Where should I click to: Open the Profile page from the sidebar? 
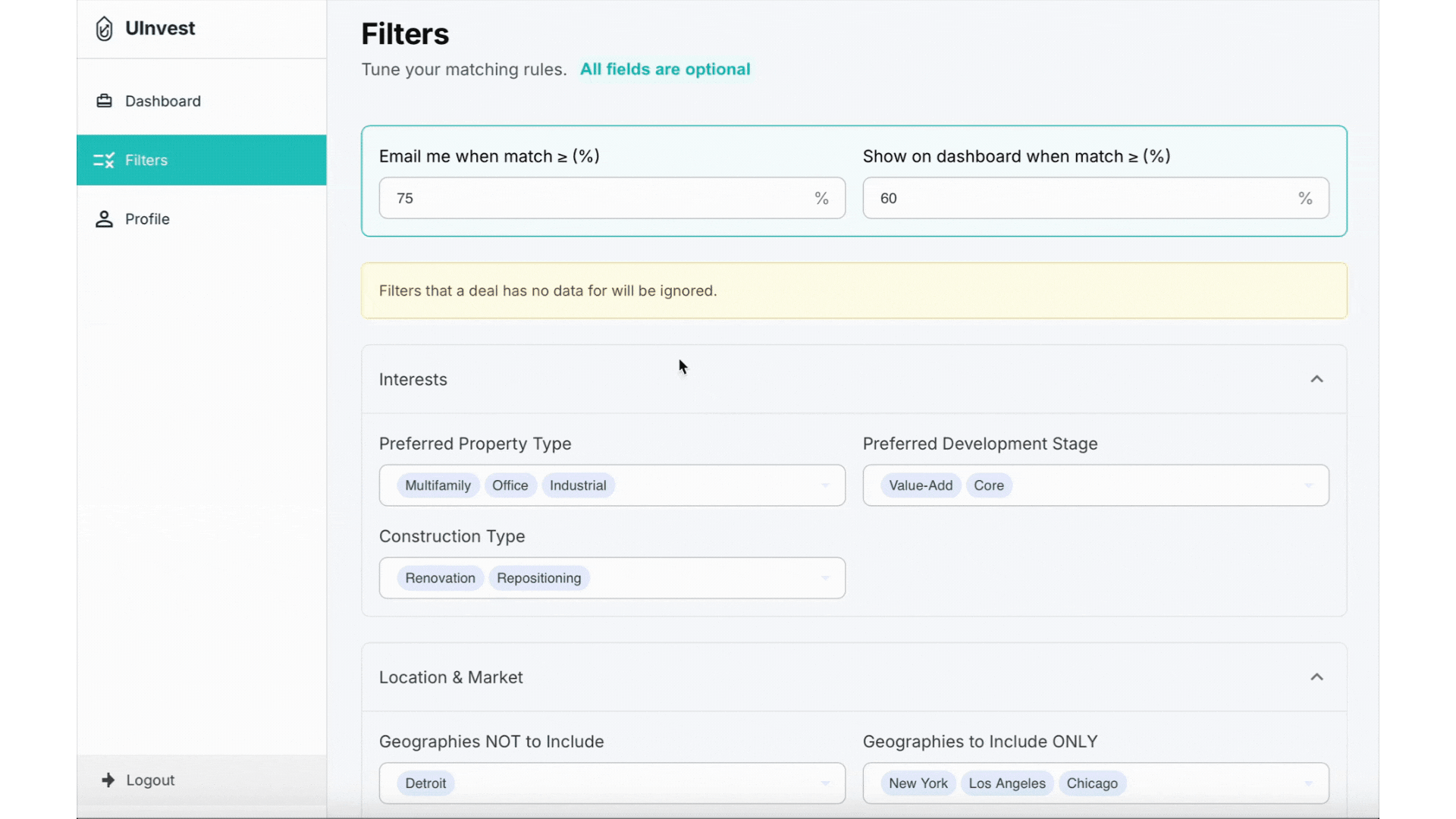point(147,218)
